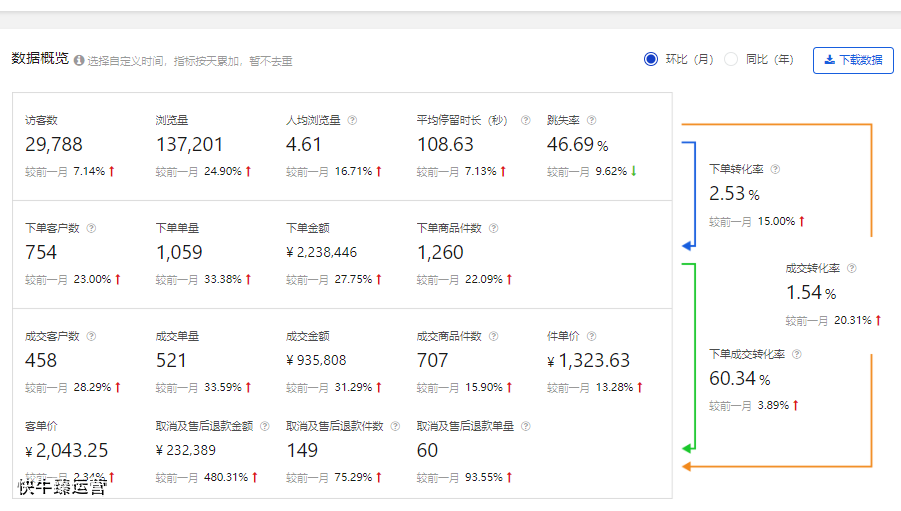Click help icon next to 下单商品件数
The image size is (901, 511).
[x=493, y=229]
